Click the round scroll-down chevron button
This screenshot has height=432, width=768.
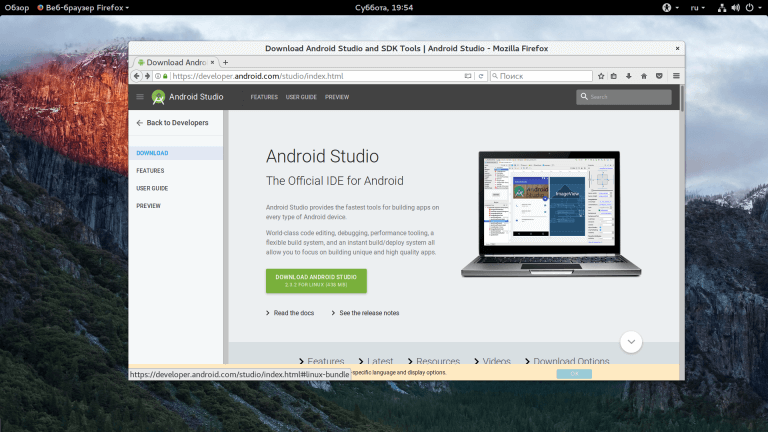(631, 342)
